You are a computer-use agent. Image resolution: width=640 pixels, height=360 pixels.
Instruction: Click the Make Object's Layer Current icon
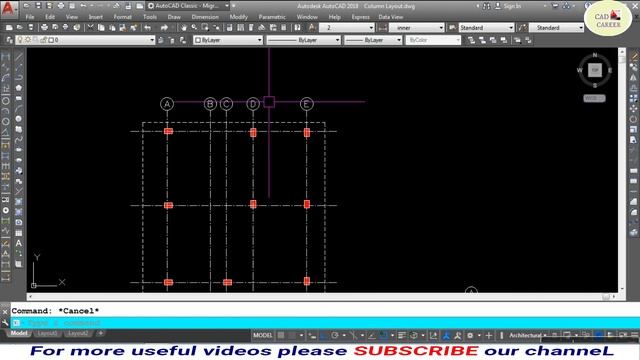161,40
